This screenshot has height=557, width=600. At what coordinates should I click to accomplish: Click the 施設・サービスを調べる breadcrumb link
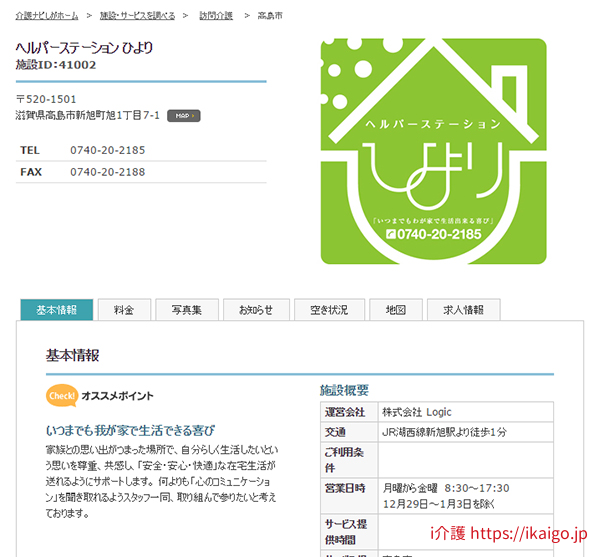[x=138, y=16]
